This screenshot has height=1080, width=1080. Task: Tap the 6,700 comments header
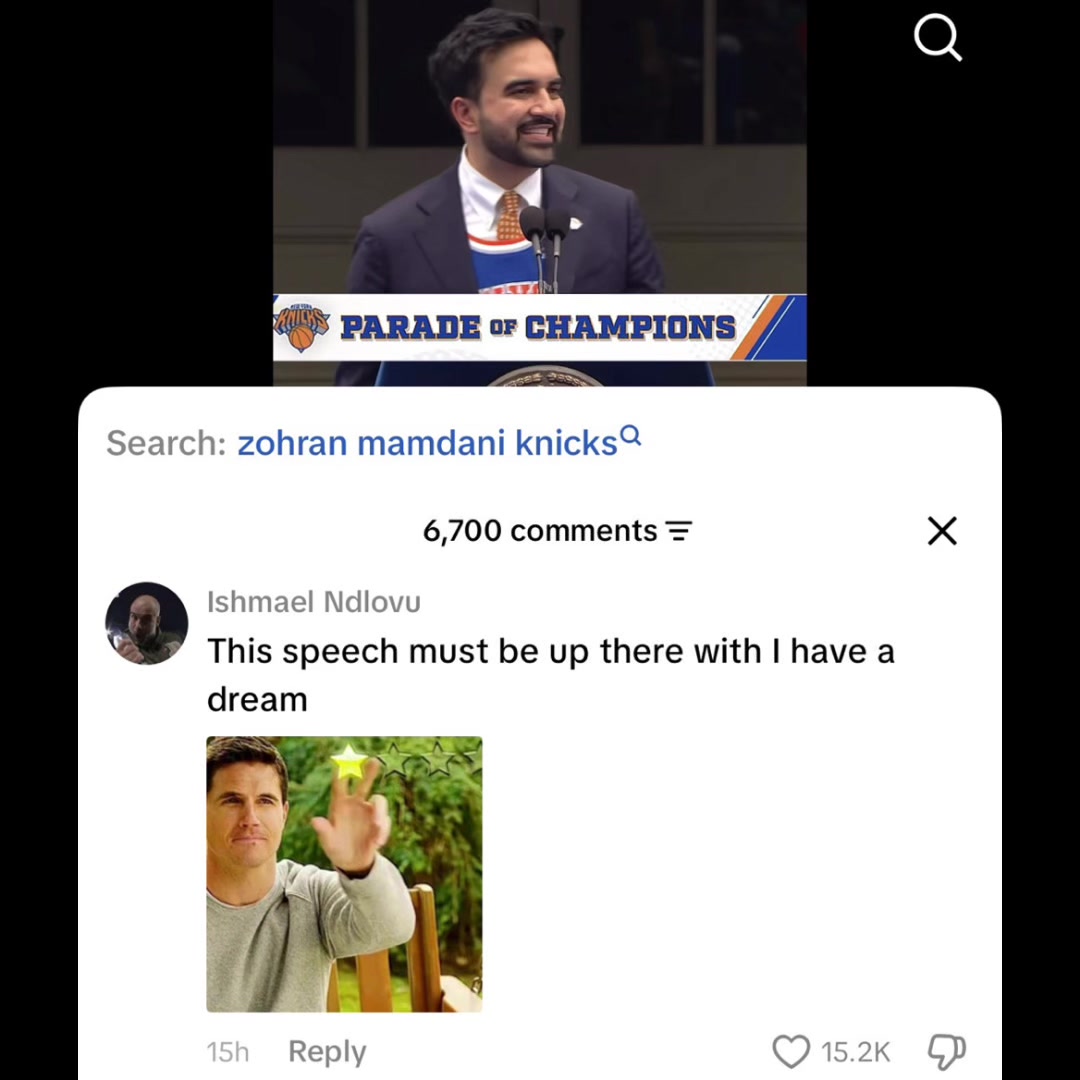(540, 531)
